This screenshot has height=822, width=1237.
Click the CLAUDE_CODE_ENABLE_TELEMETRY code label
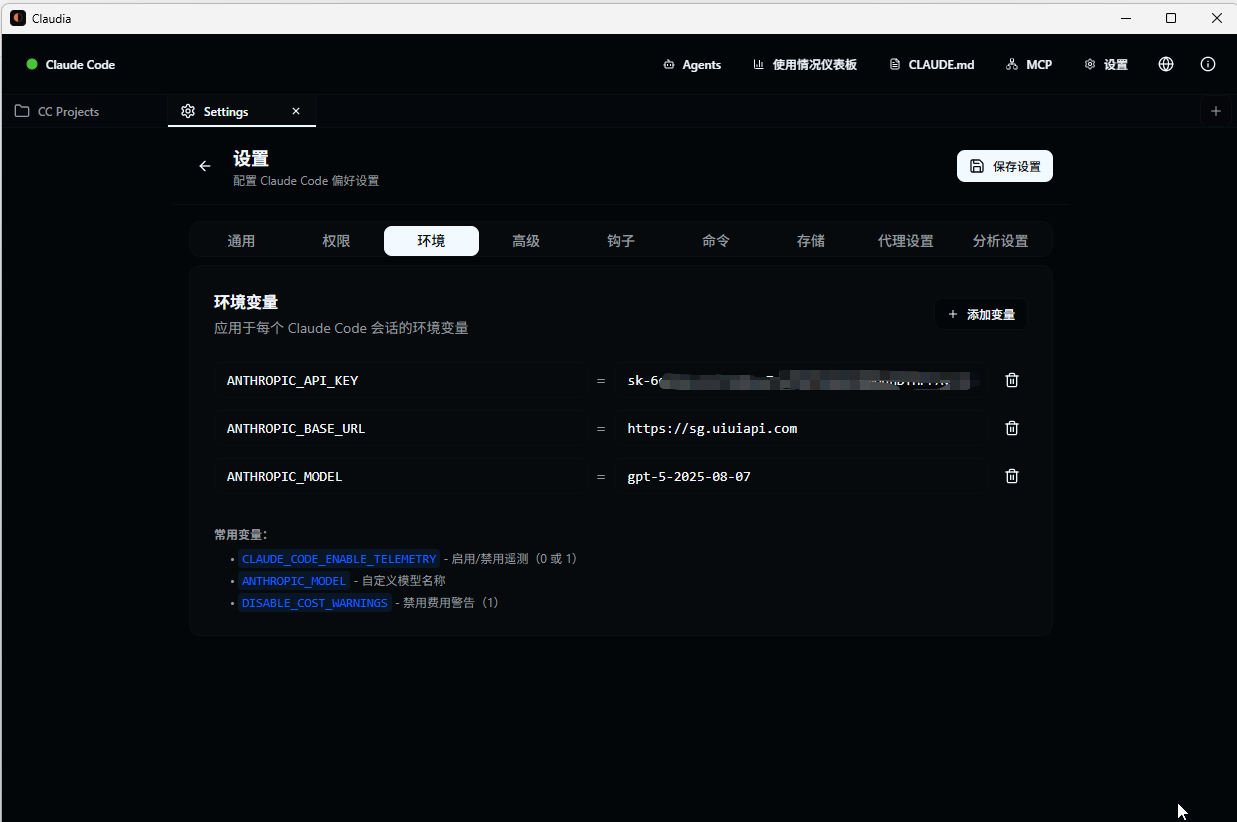(x=339, y=559)
